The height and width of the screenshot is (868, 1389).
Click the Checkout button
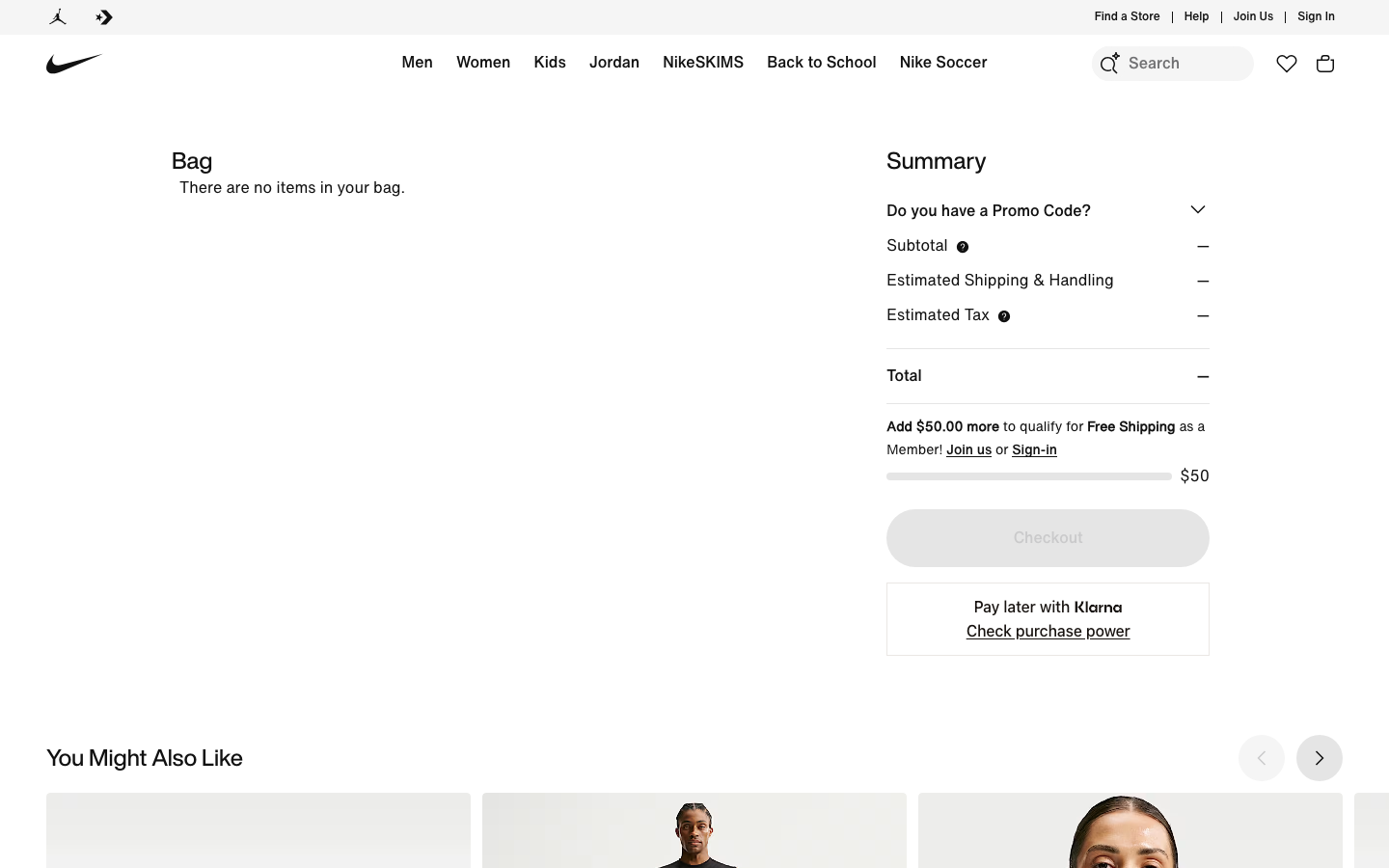(x=1048, y=538)
